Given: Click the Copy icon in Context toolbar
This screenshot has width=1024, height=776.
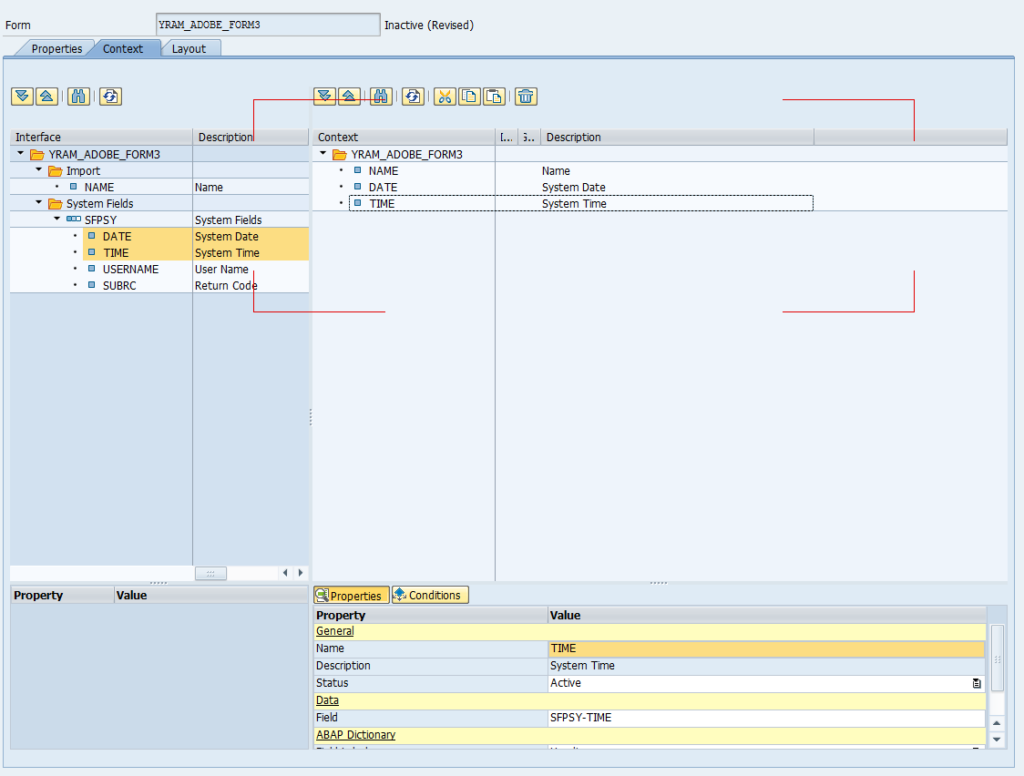Looking at the screenshot, I should pyautogui.click(x=470, y=97).
